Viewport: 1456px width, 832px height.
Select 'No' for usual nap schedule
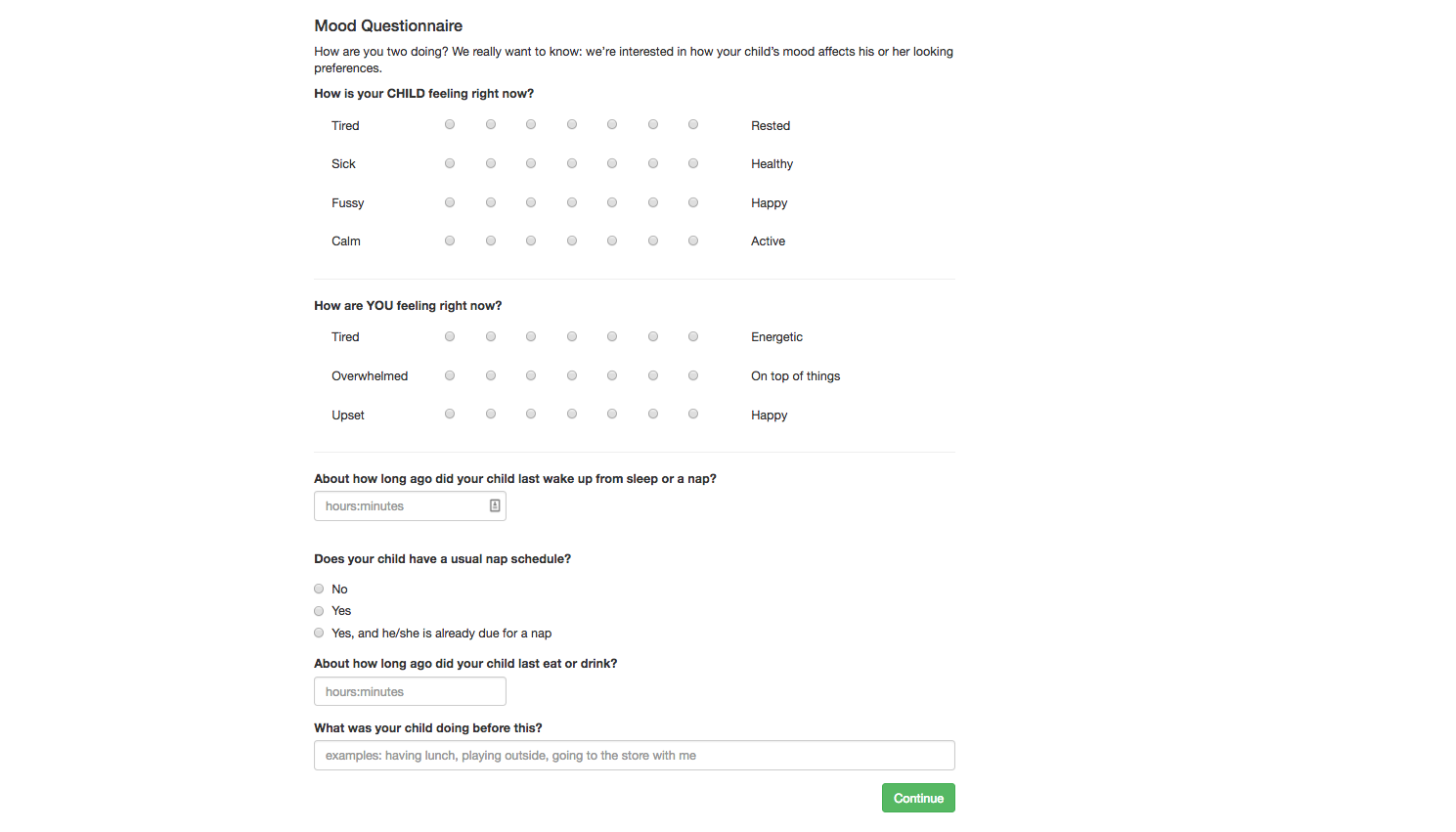[x=319, y=589]
